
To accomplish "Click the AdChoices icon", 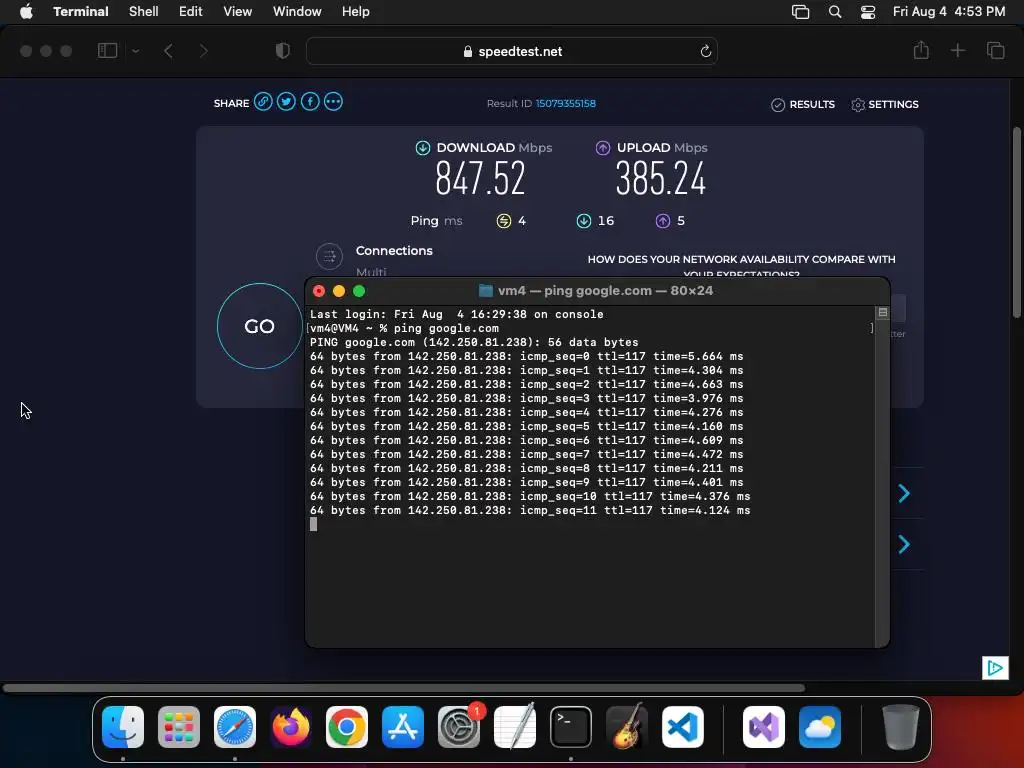I will [x=995, y=667].
